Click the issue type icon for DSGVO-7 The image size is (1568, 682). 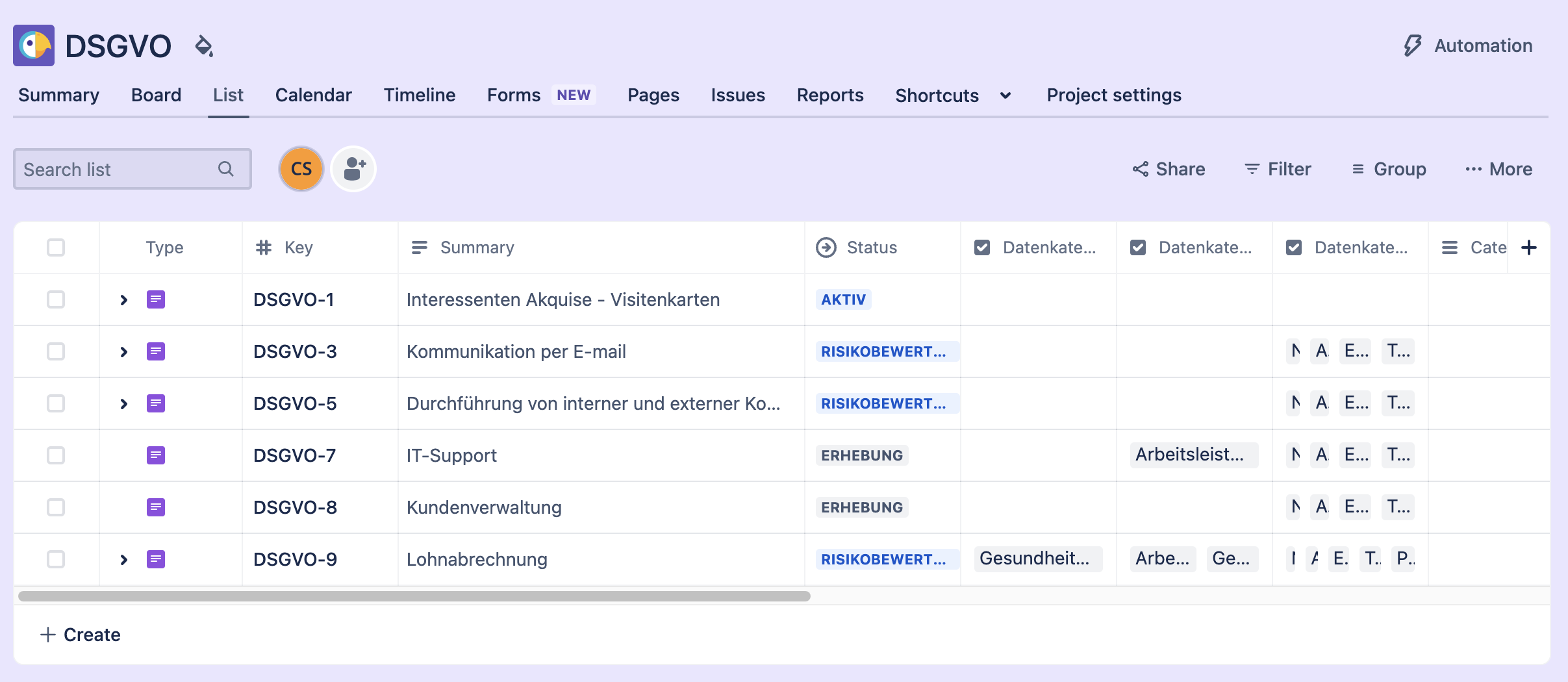(x=156, y=455)
